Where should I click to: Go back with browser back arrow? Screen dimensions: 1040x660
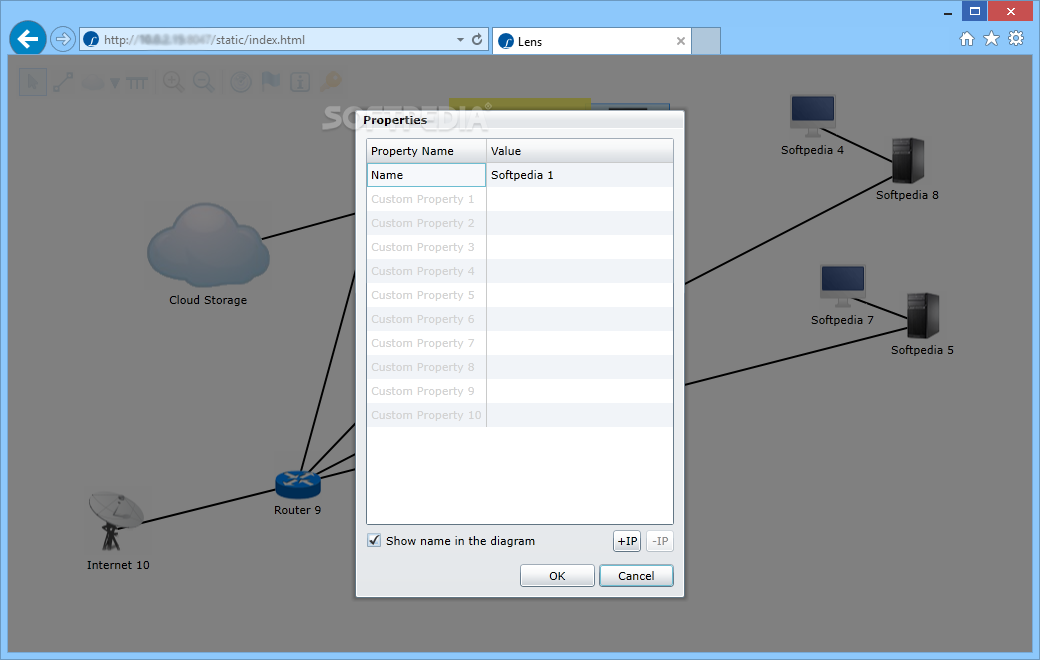[28, 39]
